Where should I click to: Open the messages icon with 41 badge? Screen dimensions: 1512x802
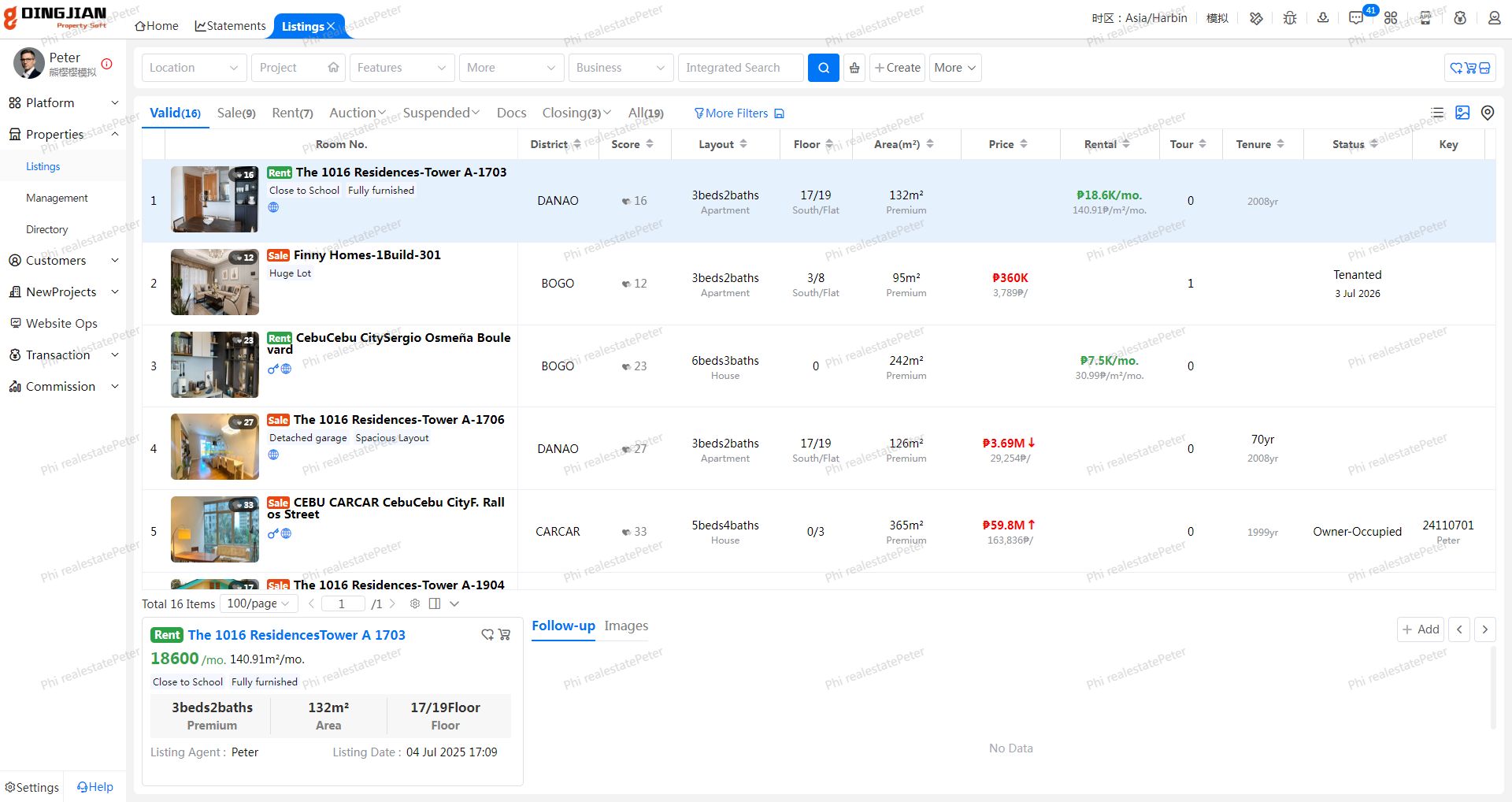[1356, 18]
